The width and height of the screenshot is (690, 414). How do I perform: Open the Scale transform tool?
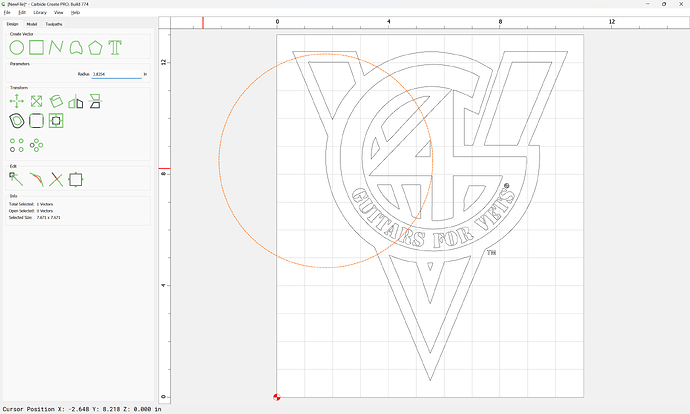pyautogui.click(x=36, y=101)
